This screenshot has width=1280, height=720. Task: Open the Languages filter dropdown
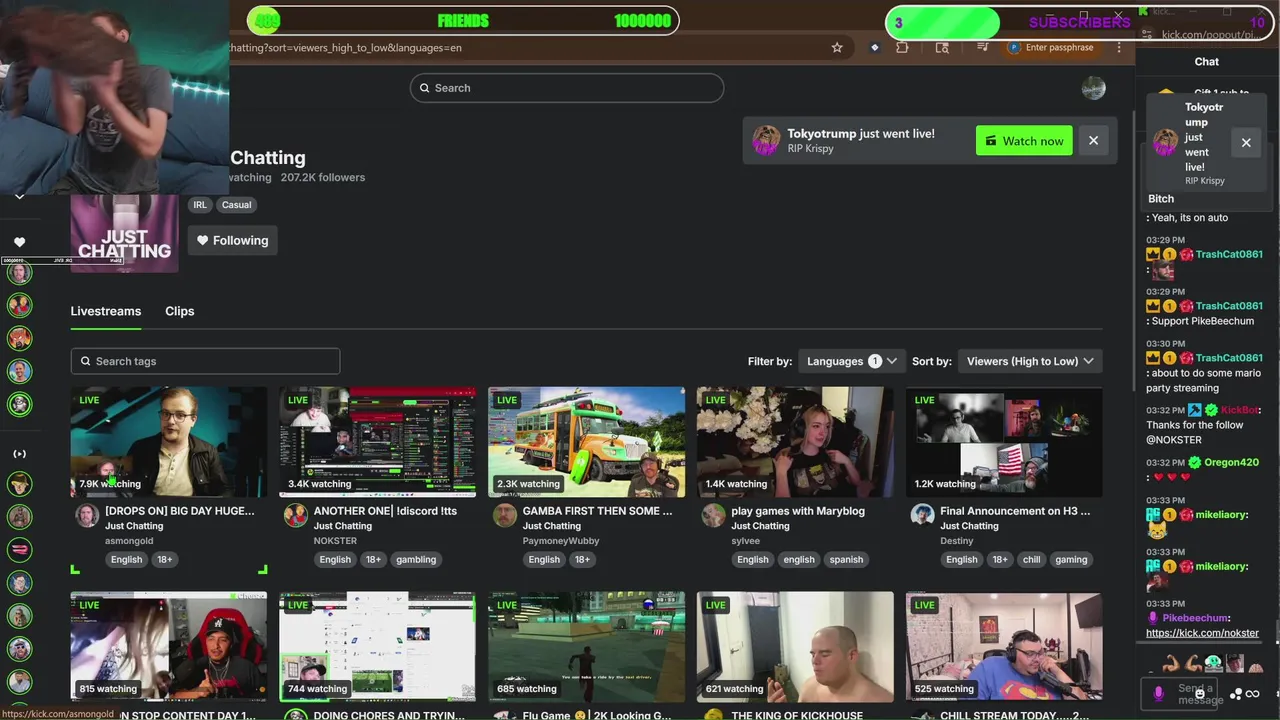[852, 361]
